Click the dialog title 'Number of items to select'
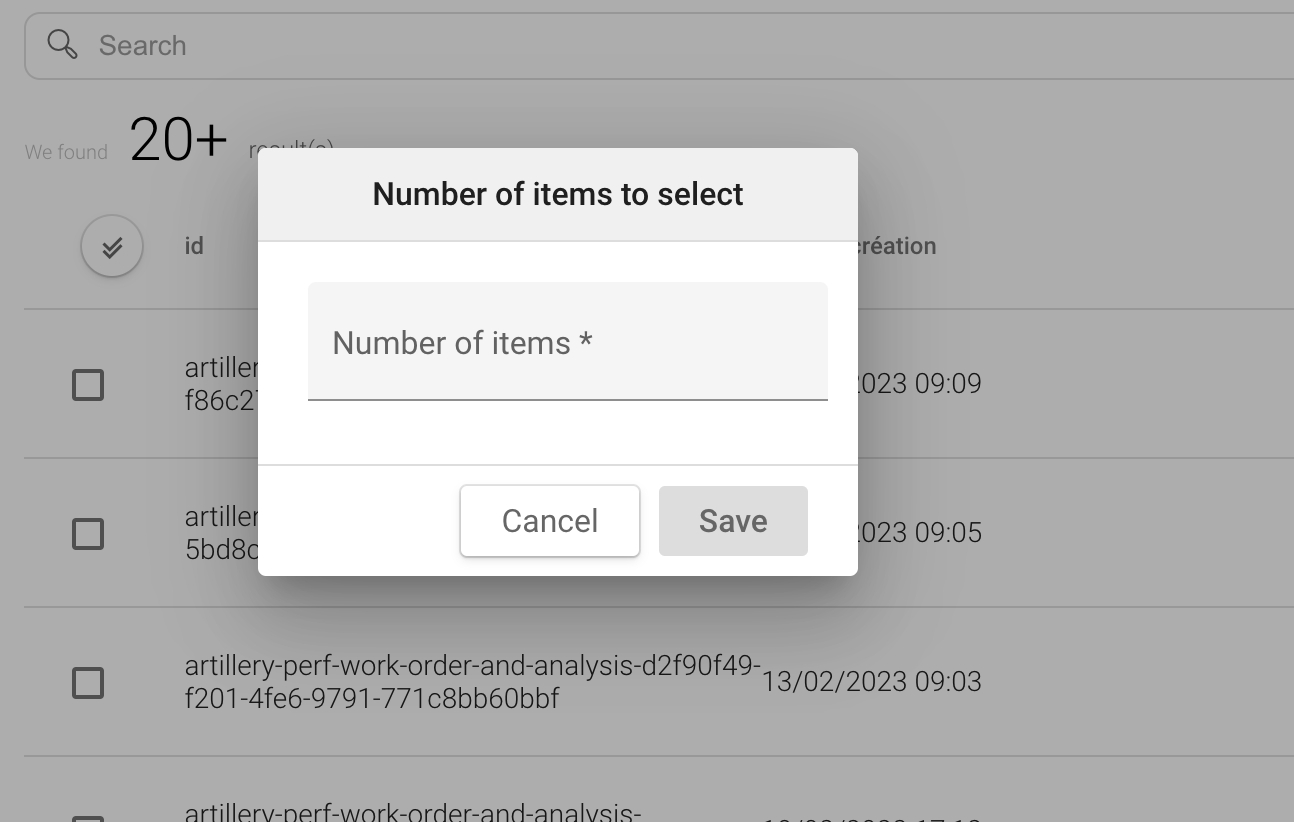Viewport: 1294px width, 822px height. (x=557, y=194)
